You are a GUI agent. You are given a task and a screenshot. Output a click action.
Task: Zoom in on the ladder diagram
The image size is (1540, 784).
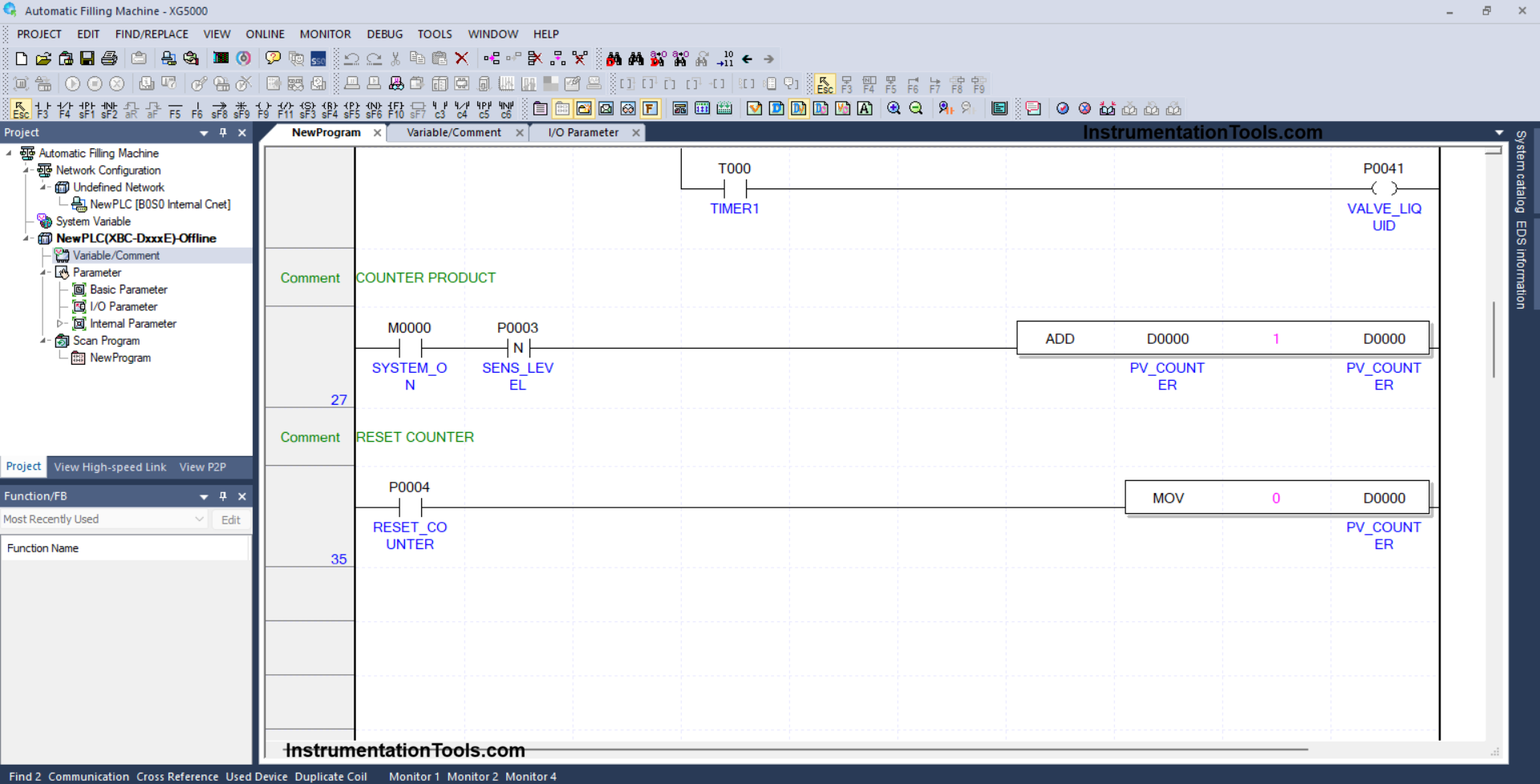pyautogui.click(x=894, y=108)
